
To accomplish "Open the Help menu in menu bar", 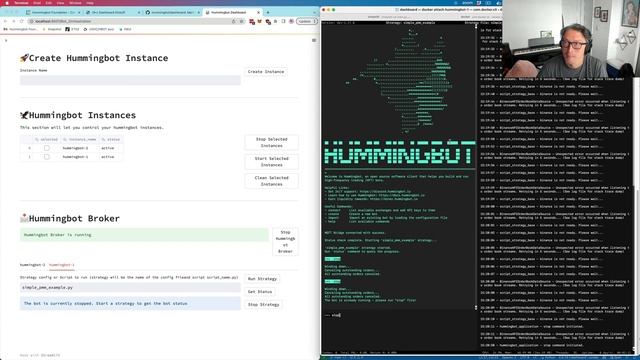I will pyautogui.click(x=90, y=3).
